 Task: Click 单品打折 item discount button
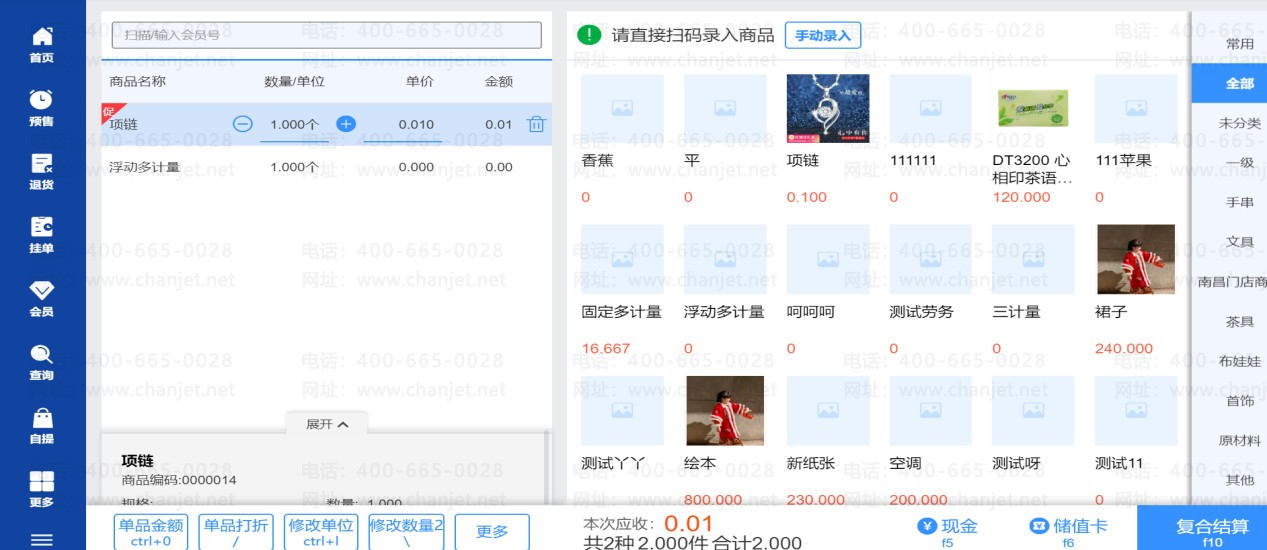tap(236, 532)
